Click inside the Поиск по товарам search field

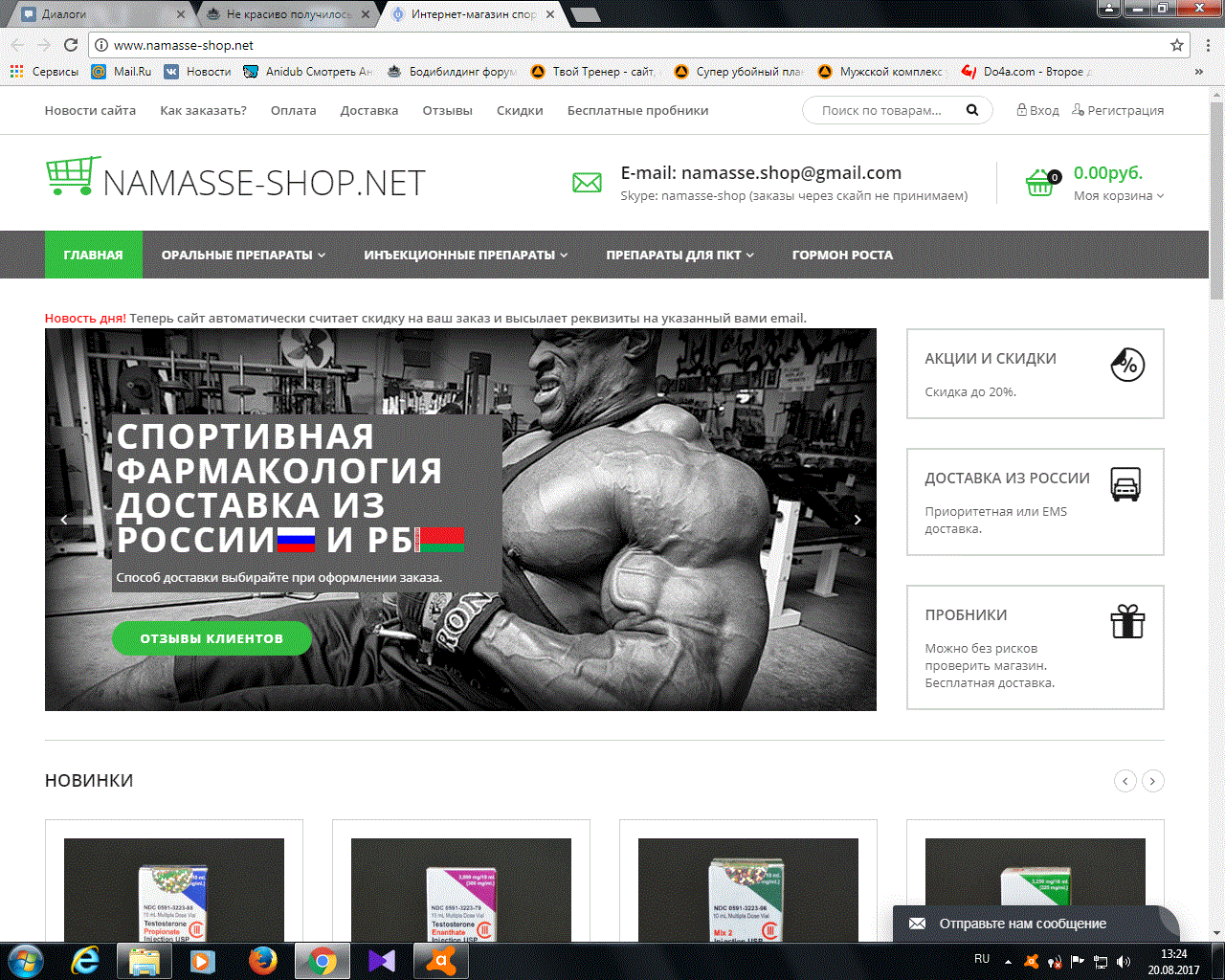[885, 110]
